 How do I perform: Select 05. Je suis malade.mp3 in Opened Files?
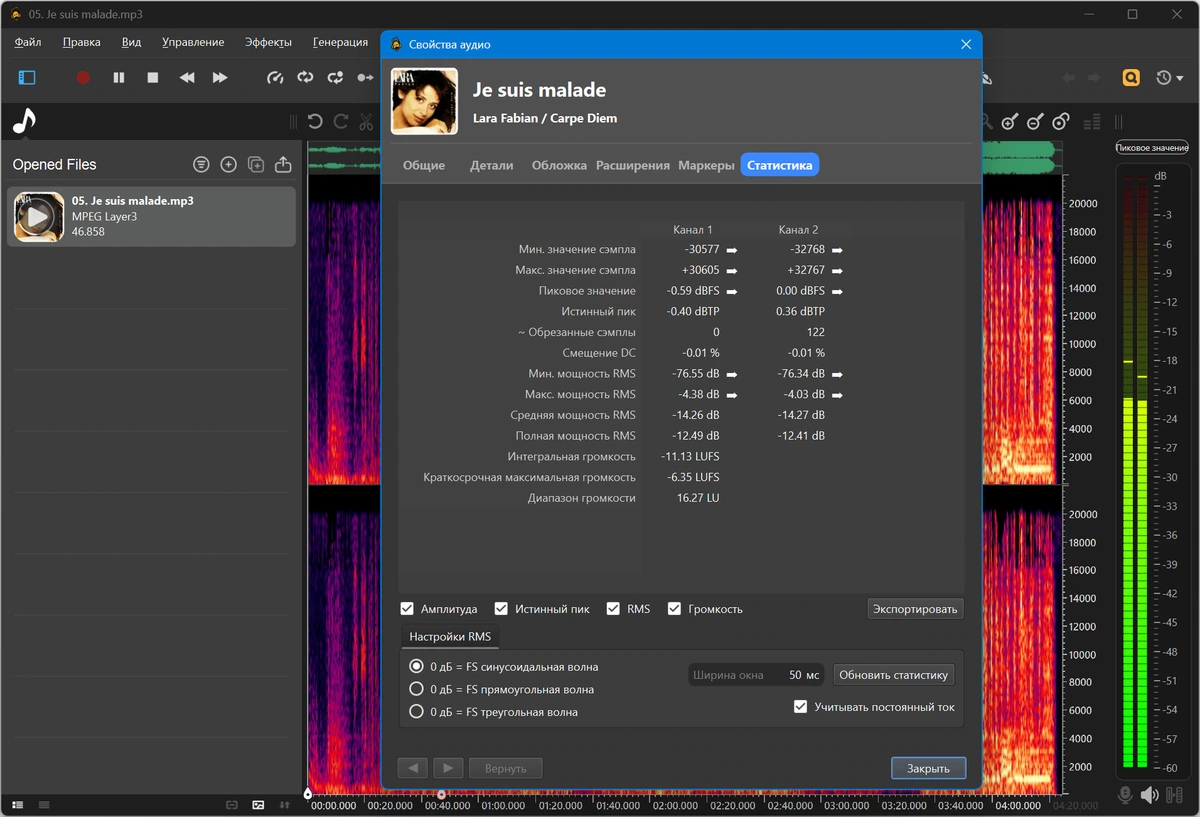click(x=152, y=216)
